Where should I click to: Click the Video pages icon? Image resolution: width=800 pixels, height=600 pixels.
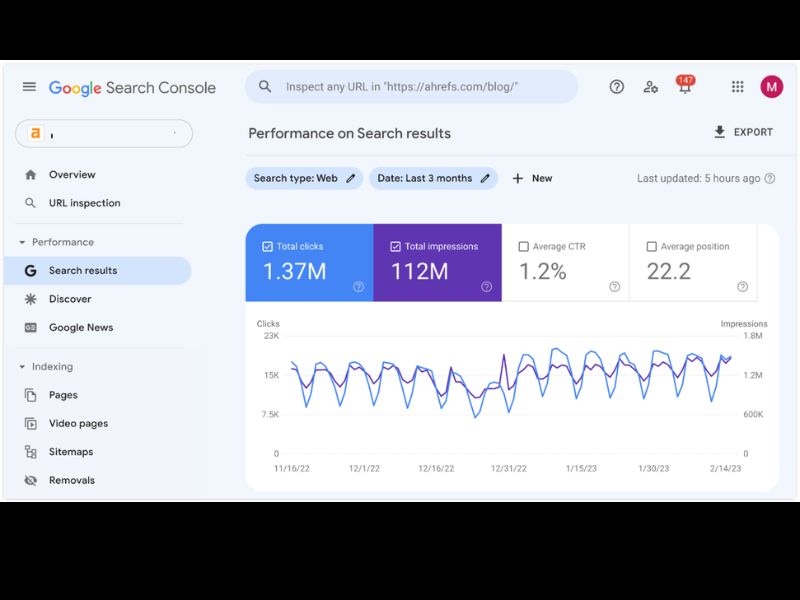(x=31, y=423)
